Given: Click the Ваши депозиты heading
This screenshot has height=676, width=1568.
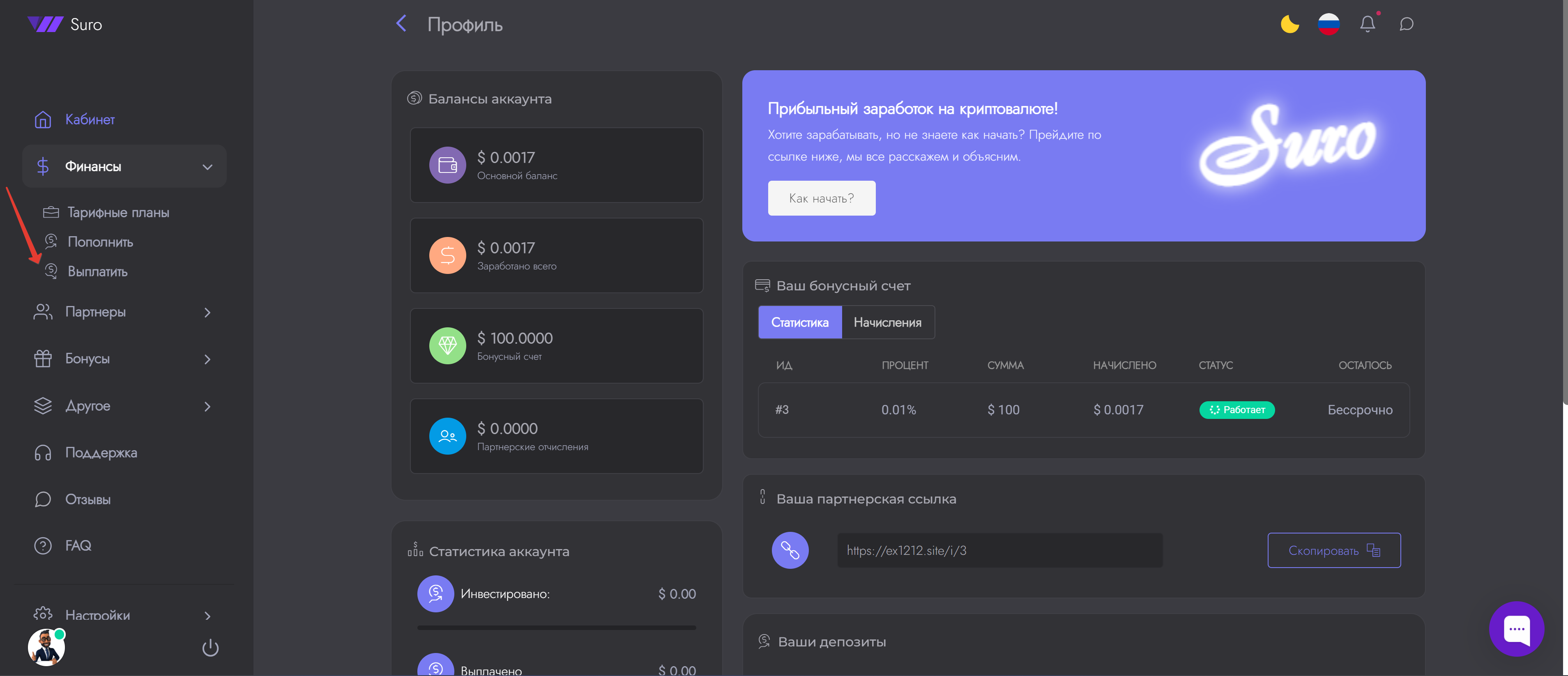Looking at the screenshot, I should pos(831,642).
